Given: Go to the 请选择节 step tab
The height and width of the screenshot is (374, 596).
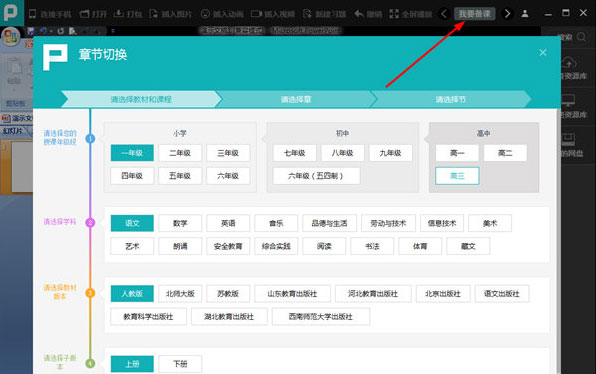Looking at the screenshot, I should click(x=451, y=99).
